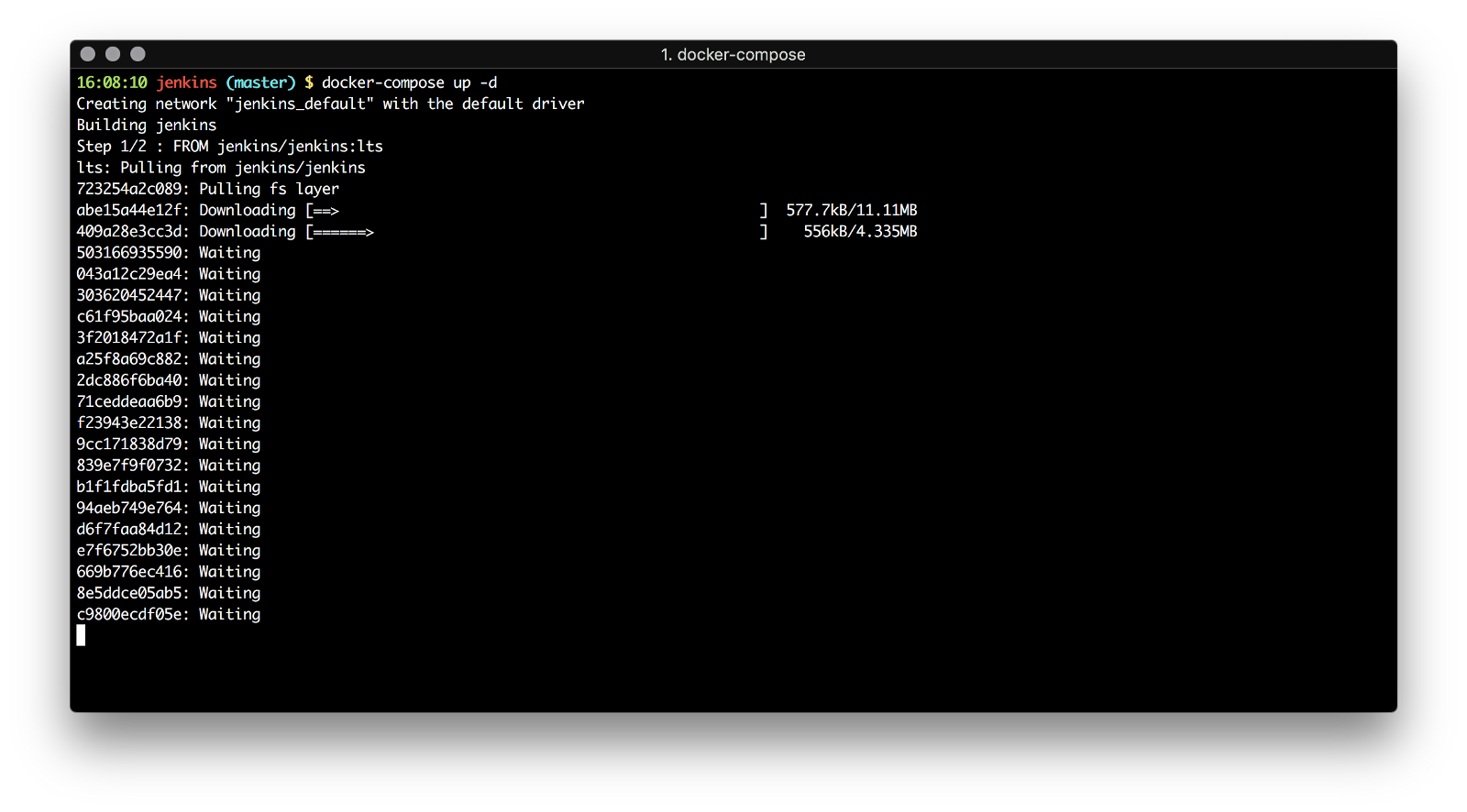1467x812 pixels.
Task: Click the size readout '556kB/4.335MB'
Action: point(861,231)
